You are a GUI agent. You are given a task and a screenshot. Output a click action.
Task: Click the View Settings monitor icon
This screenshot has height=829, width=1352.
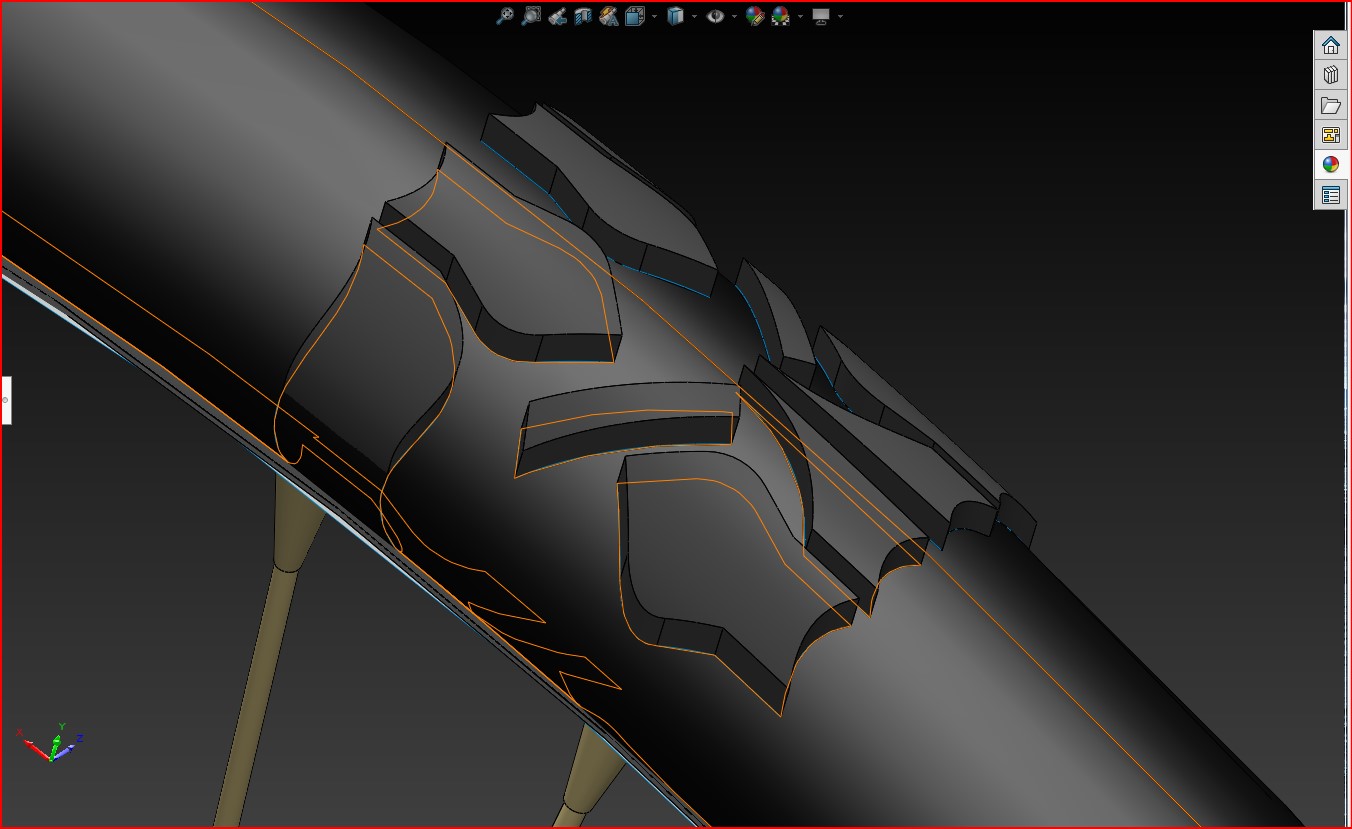click(821, 16)
